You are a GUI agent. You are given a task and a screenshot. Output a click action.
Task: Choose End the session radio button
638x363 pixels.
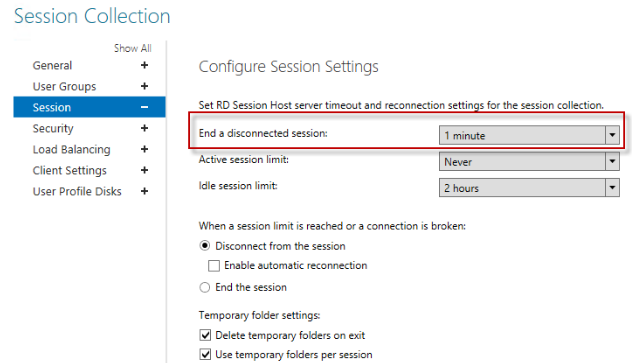(205, 287)
